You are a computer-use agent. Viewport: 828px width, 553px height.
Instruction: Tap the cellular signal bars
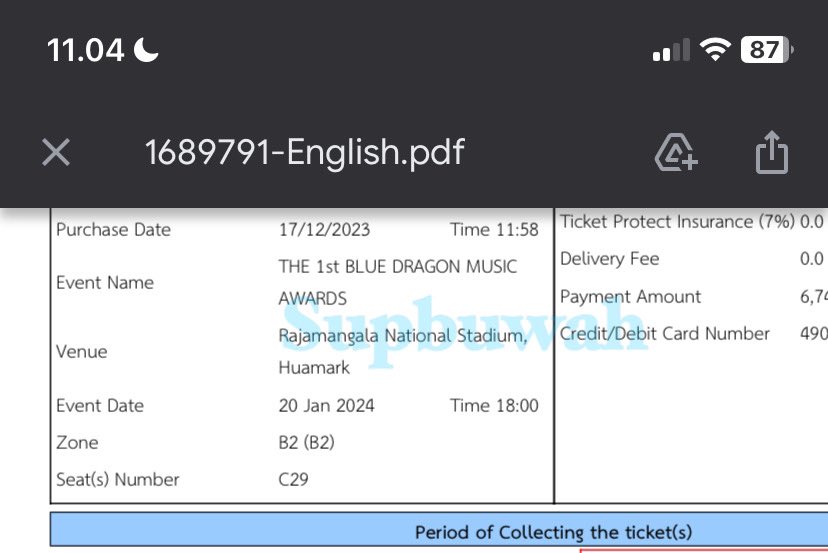pos(671,50)
